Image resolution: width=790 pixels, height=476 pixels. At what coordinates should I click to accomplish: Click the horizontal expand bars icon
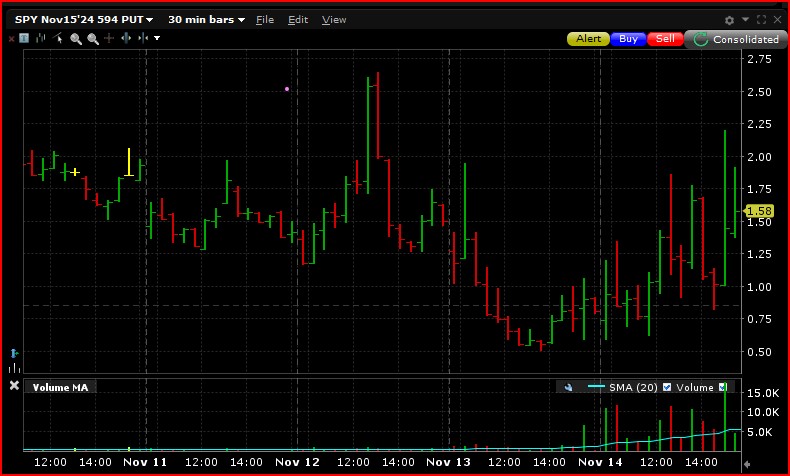pyautogui.click(x=126, y=38)
